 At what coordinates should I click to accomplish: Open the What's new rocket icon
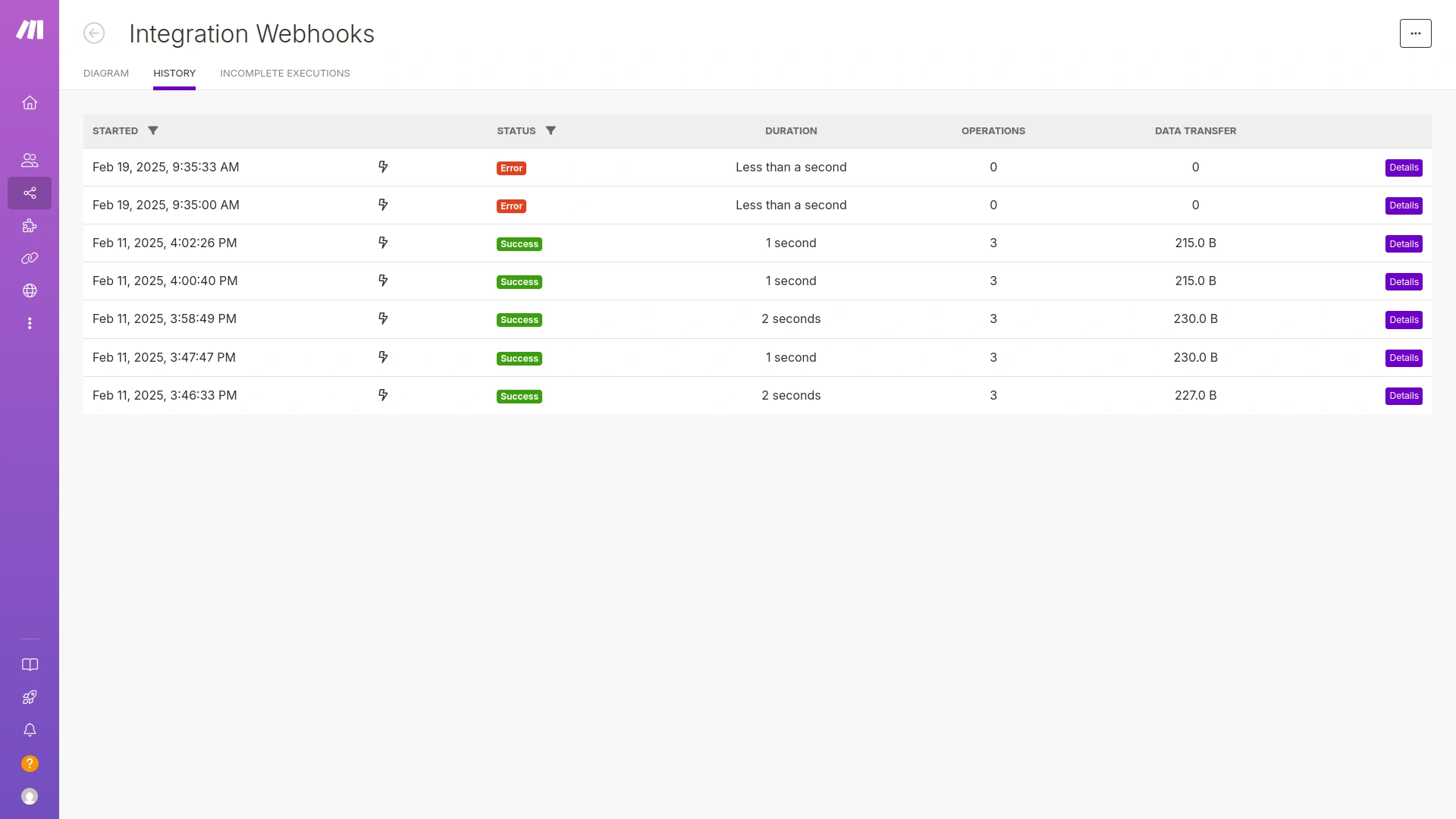click(30, 698)
